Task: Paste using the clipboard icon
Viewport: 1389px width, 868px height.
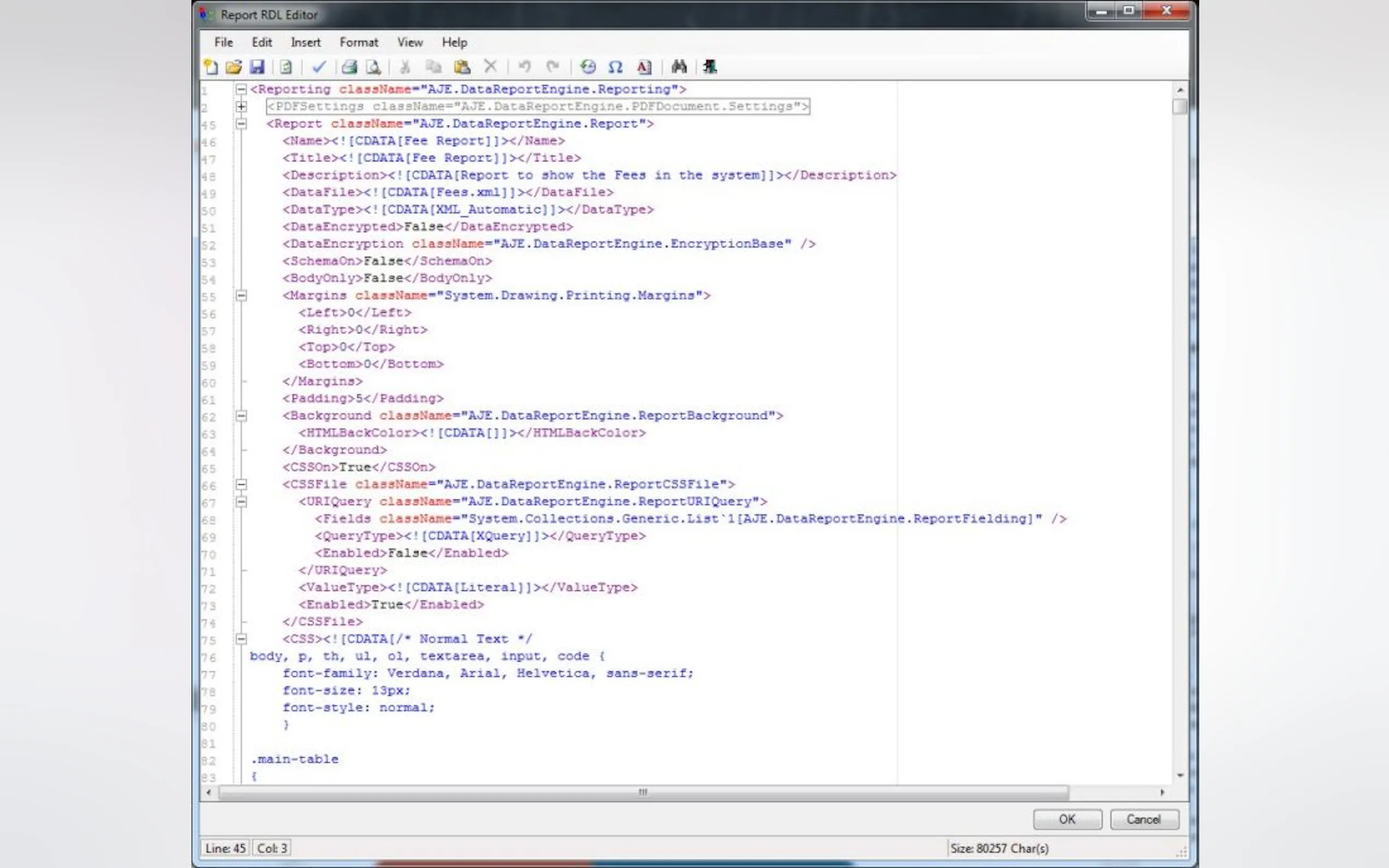Action: pos(462,67)
